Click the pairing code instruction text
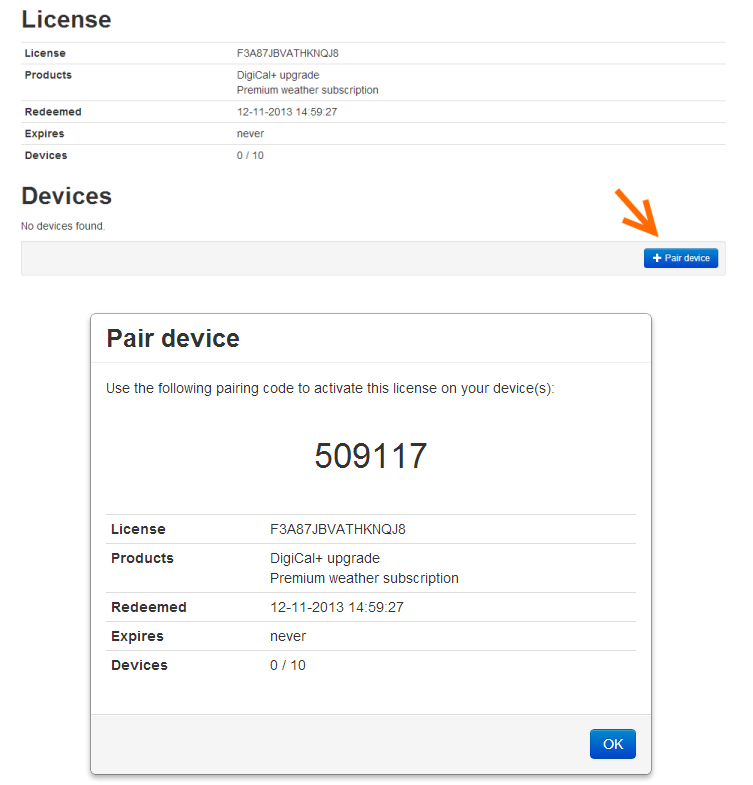The image size is (753, 785). (330, 387)
